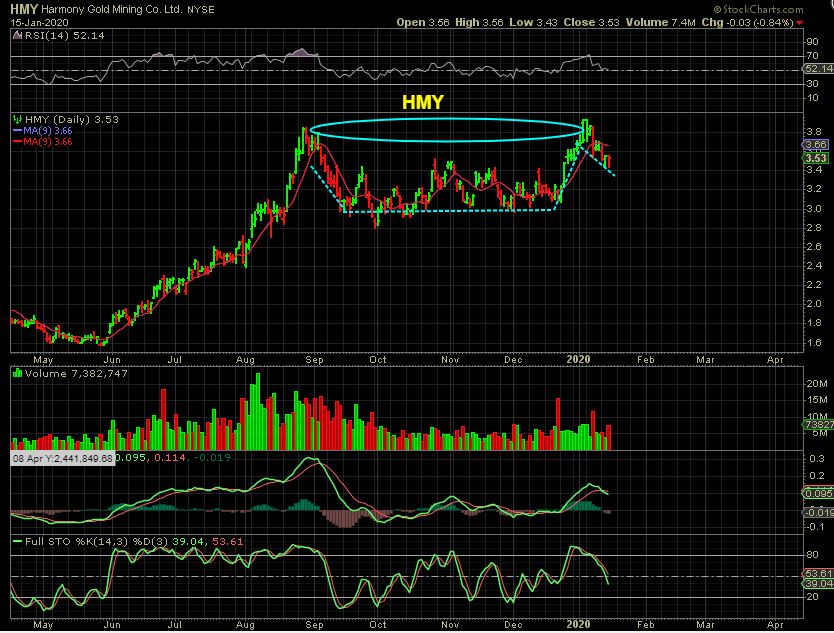Click the 0.095 MACD tag on right axis
Screen dimensions: 834x633
(x=818, y=493)
